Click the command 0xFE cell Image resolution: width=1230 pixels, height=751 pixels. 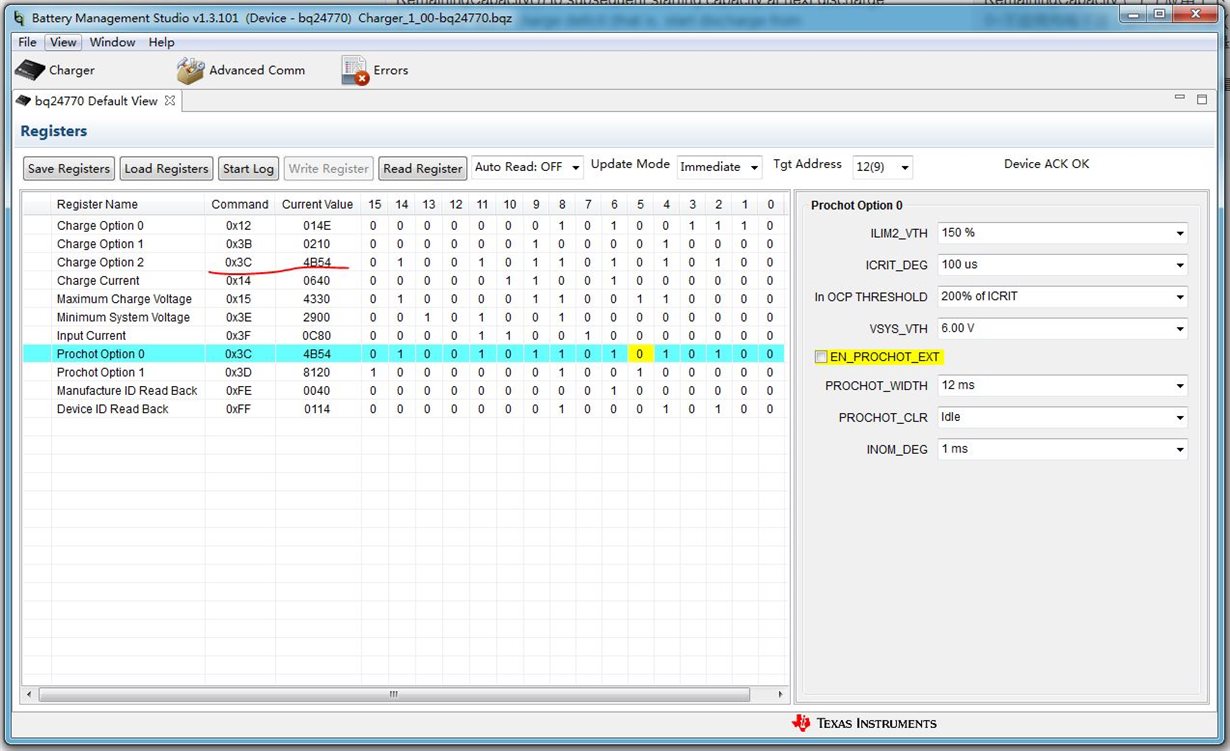click(240, 391)
